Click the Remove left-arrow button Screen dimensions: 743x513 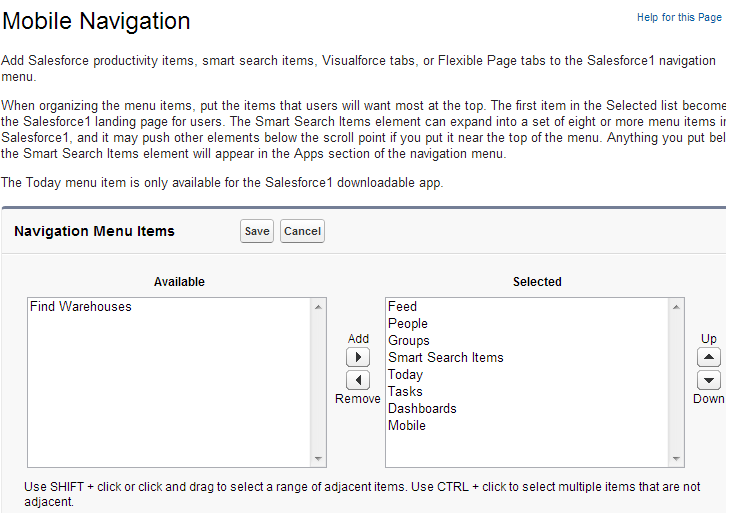358,380
